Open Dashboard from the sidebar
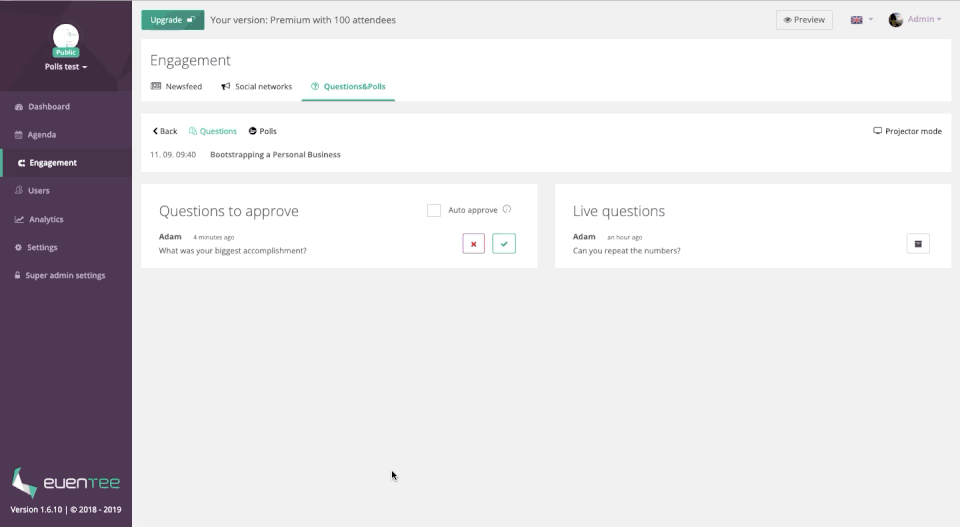The height and width of the screenshot is (527, 960). pyautogui.click(x=49, y=106)
